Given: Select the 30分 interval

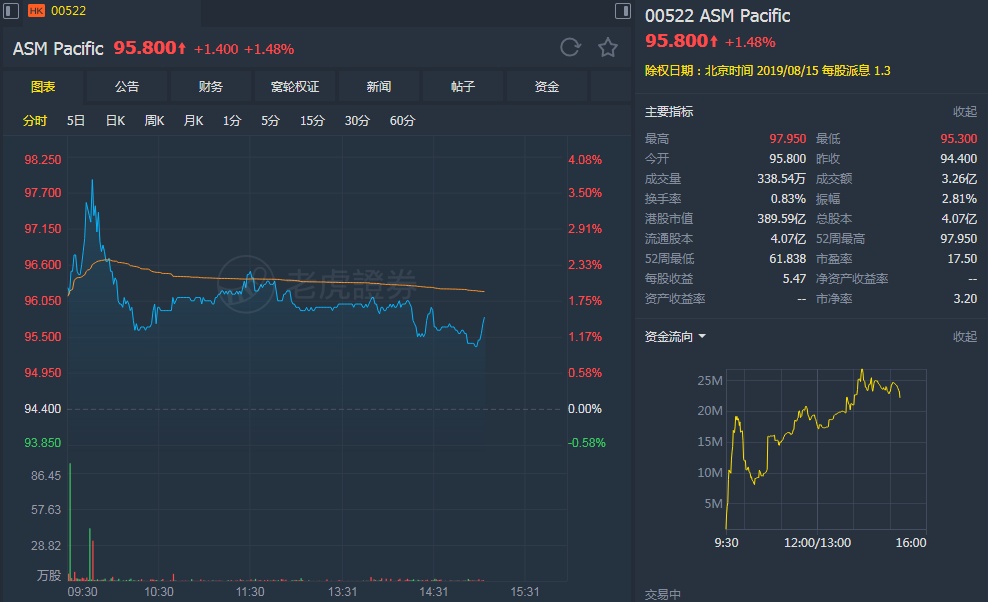Looking at the screenshot, I should [357, 120].
